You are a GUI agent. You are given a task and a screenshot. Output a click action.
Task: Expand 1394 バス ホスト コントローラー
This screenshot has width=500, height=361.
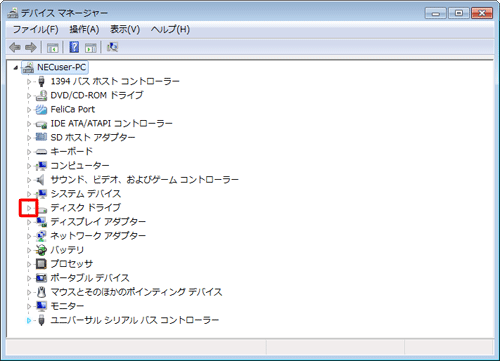point(29,81)
